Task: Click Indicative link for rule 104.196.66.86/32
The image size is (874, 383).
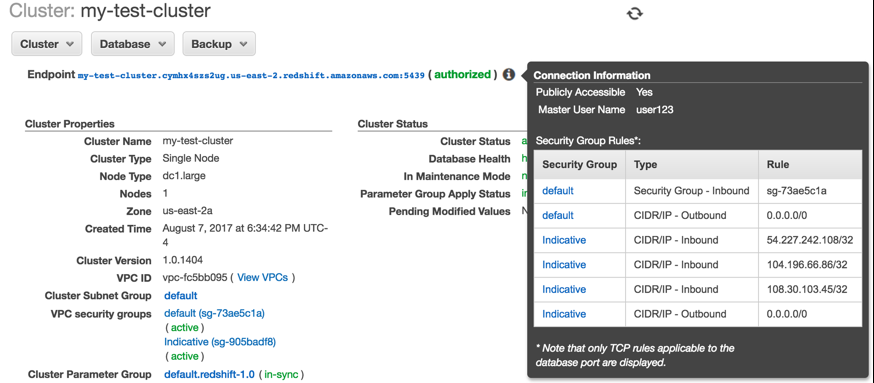Action: (564, 265)
